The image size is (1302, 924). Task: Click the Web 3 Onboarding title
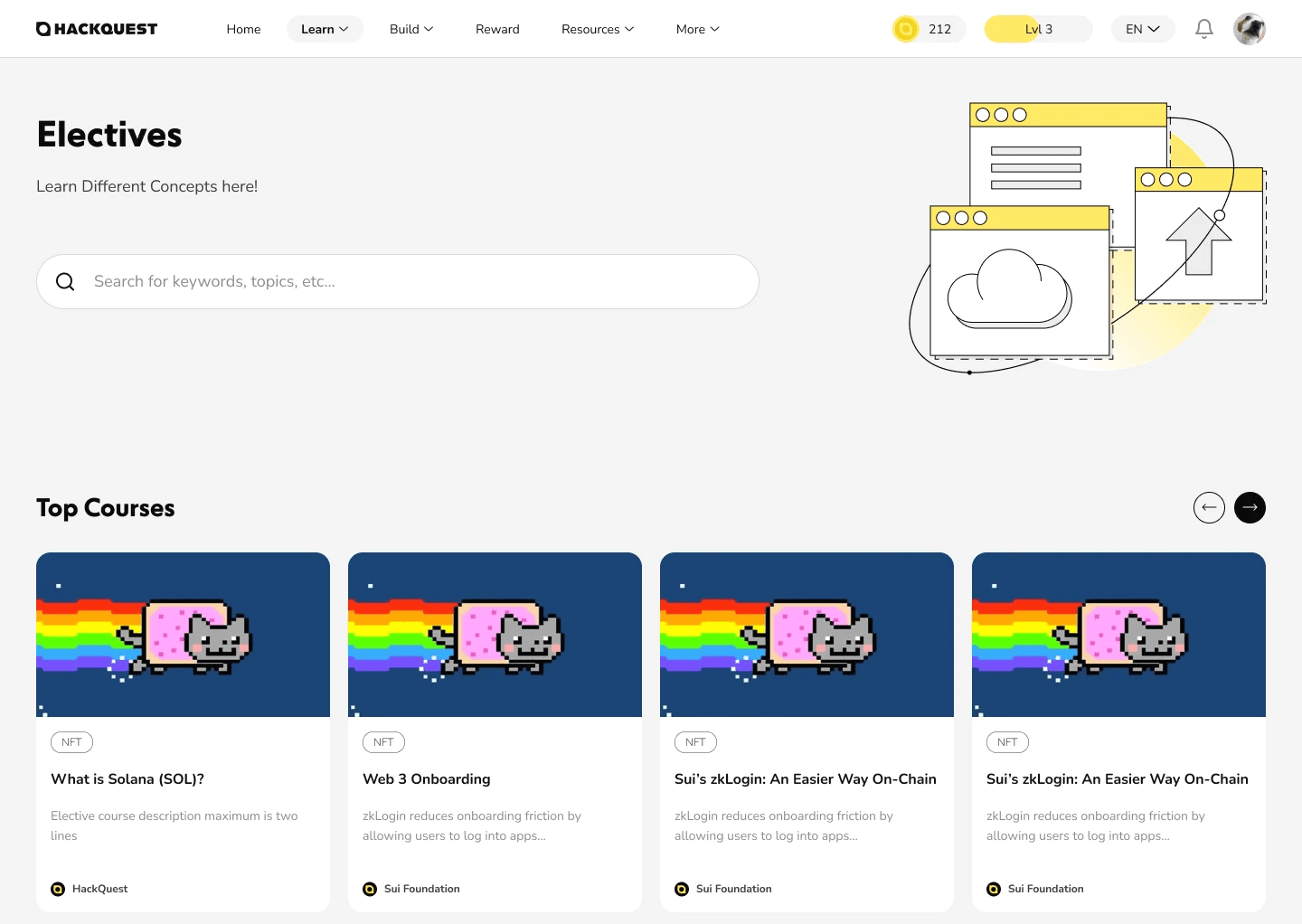427,779
